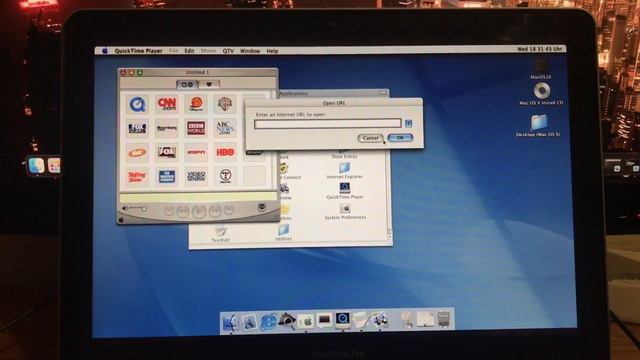Click the Trash icon in the Dock
The width and height of the screenshot is (640, 360).
444,319
